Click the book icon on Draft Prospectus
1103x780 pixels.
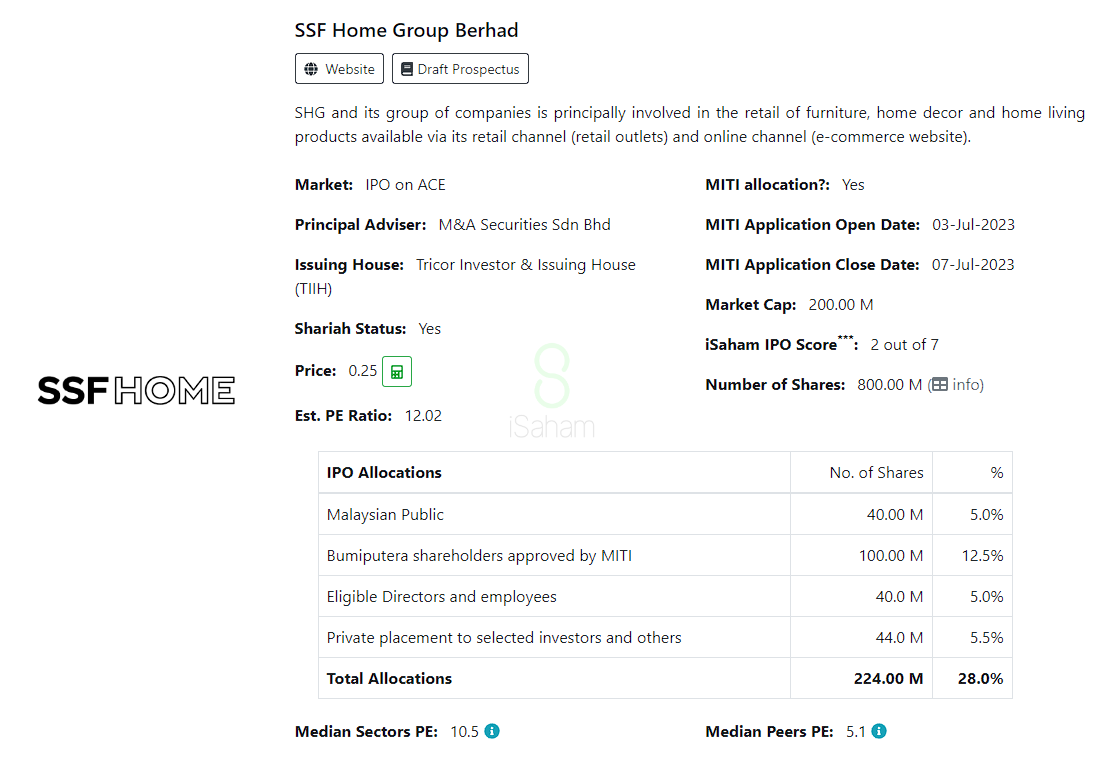(407, 69)
